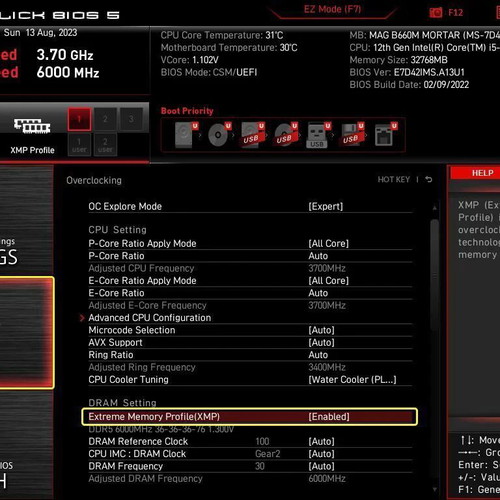Open E-Core Ratio Apply Mode [All Core]
500x500 pixels.
pos(250,281)
